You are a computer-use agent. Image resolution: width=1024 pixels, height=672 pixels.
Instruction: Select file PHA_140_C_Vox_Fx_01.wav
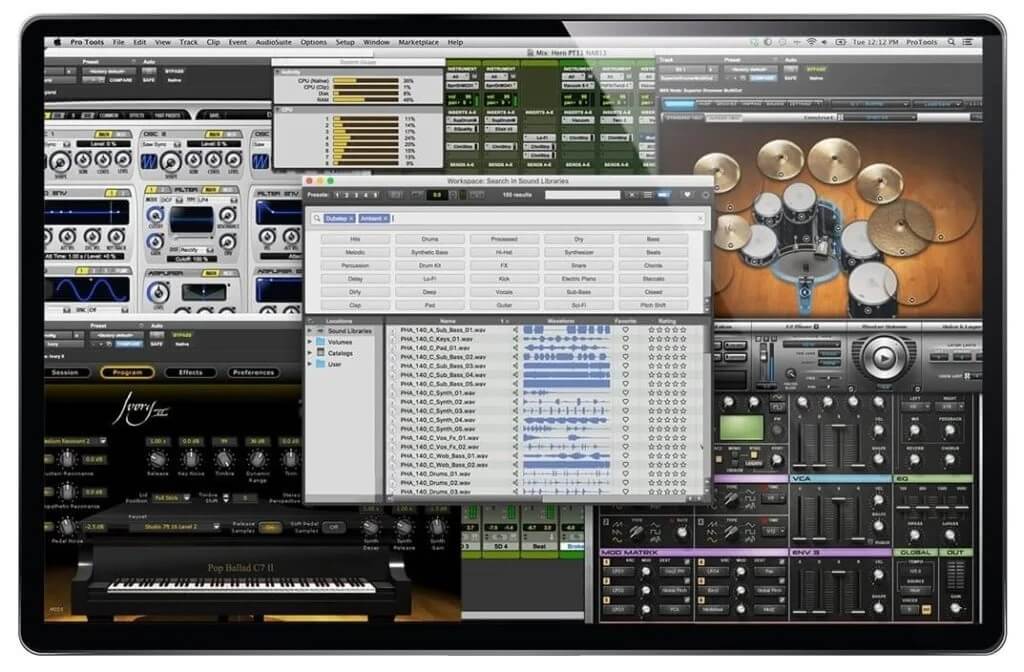click(x=440, y=438)
